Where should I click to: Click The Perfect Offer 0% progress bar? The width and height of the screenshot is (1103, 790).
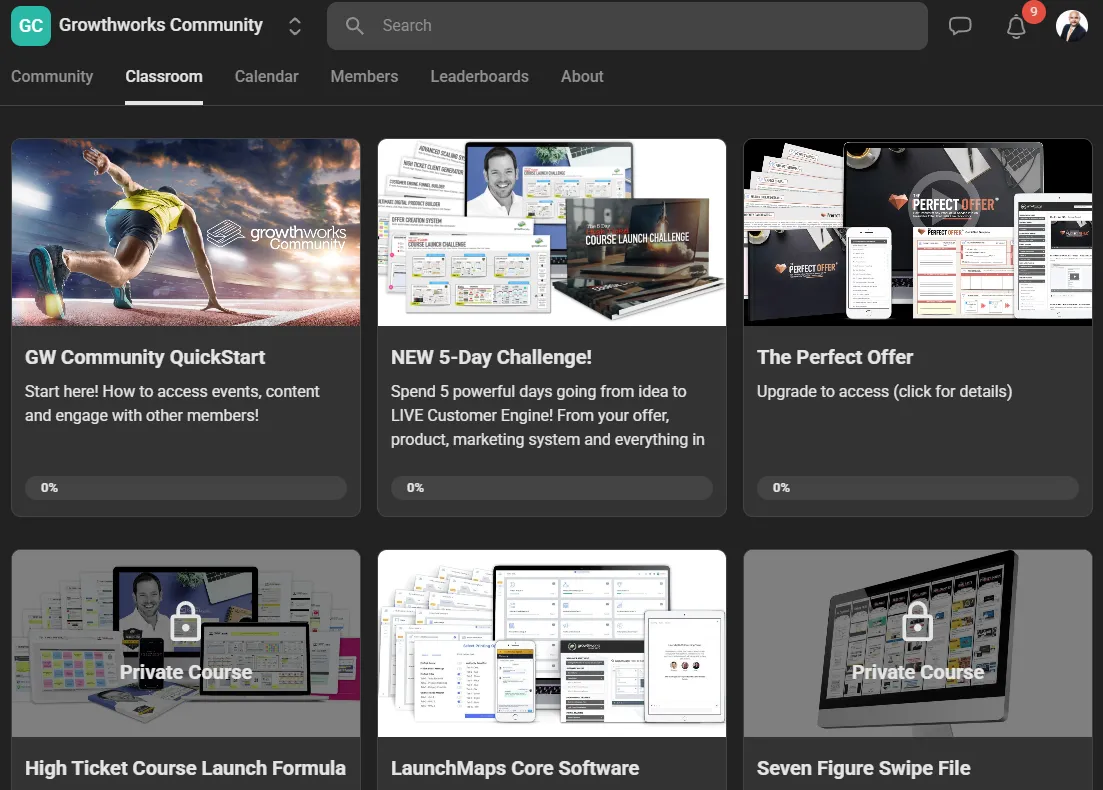tap(918, 488)
